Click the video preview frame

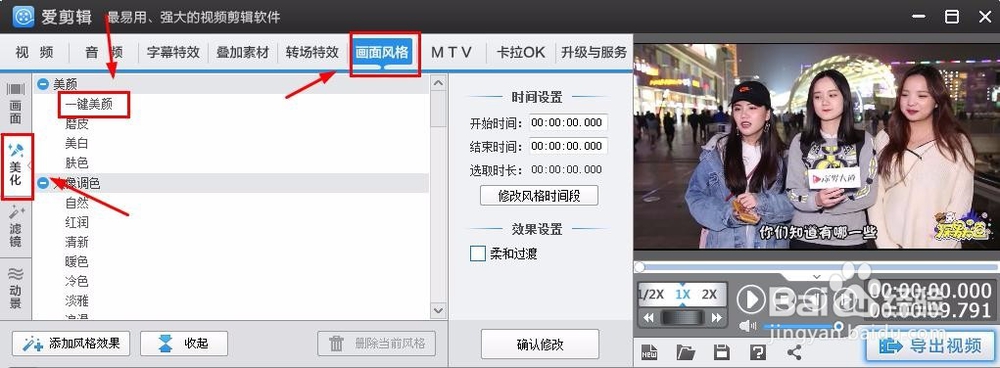pos(816,147)
